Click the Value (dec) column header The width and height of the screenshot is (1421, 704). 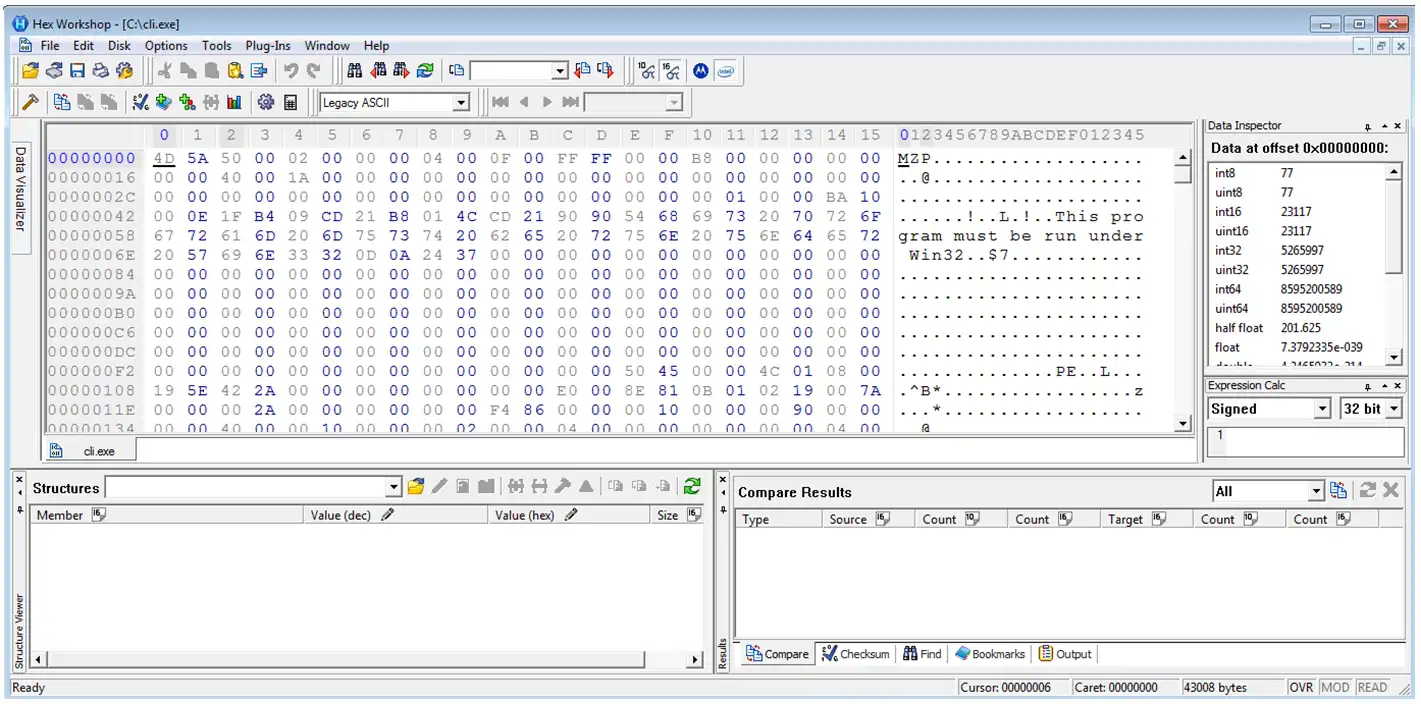[397, 515]
